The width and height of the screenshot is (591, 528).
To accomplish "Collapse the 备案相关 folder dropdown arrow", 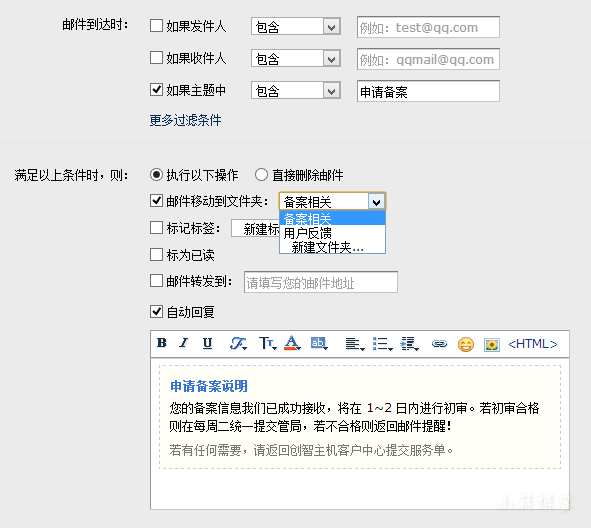I will [376, 202].
